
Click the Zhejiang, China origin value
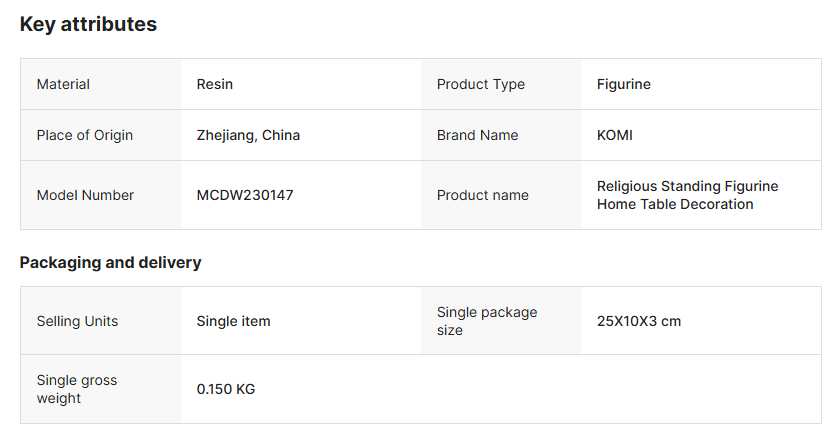point(248,135)
